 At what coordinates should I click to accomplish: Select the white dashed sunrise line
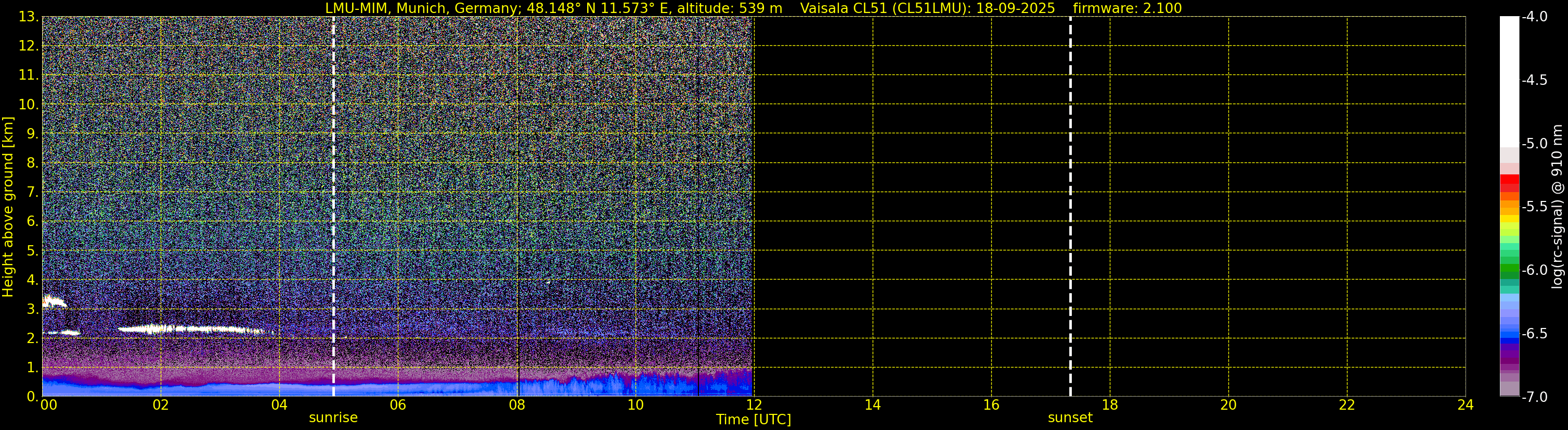coord(333,207)
